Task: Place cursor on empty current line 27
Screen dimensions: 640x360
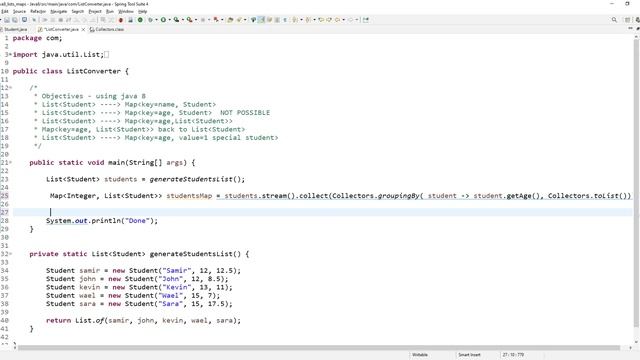Action: (322, 212)
